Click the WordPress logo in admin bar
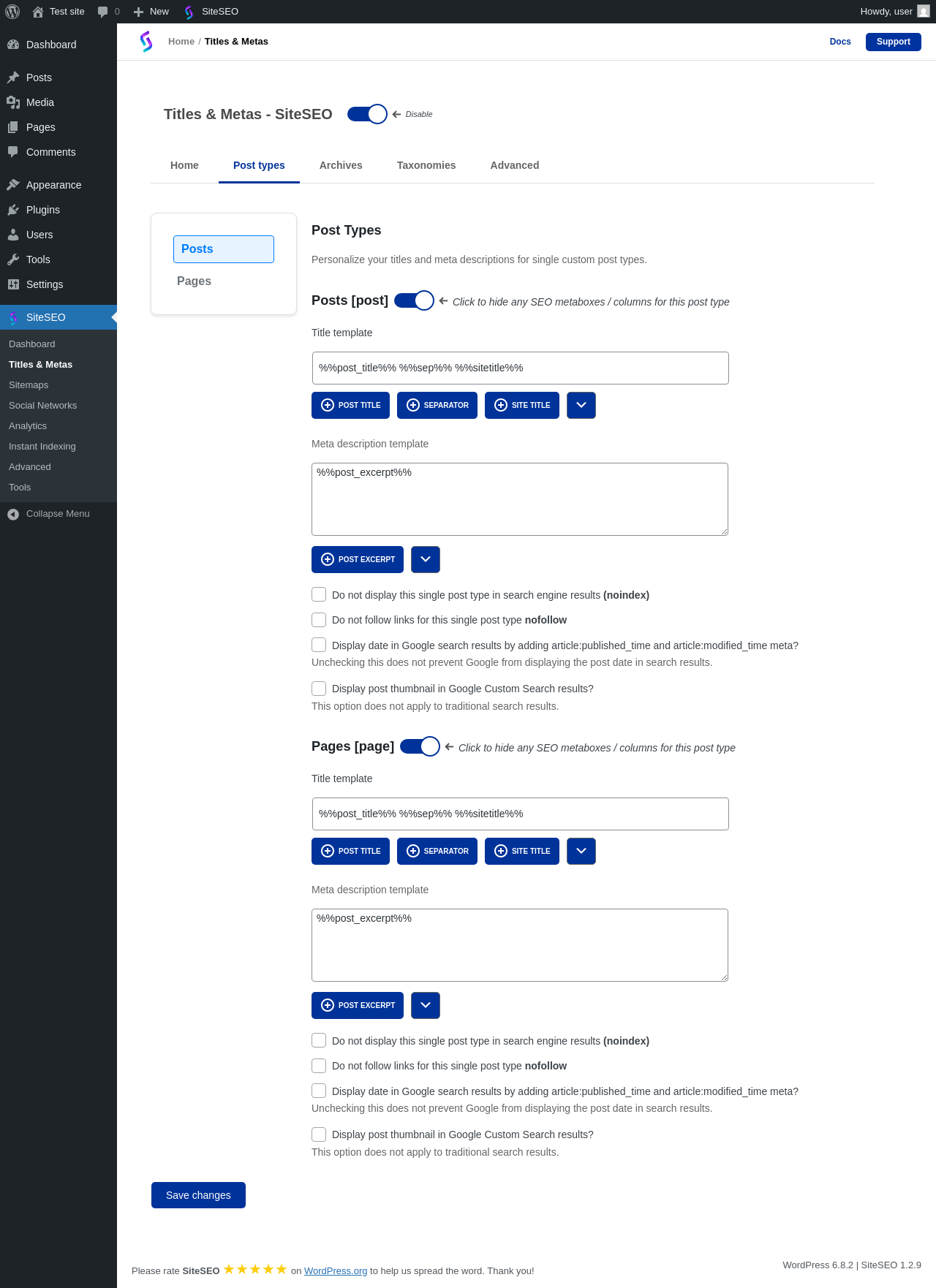This screenshot has height=1288, width=936. click(x=12, y=12)
